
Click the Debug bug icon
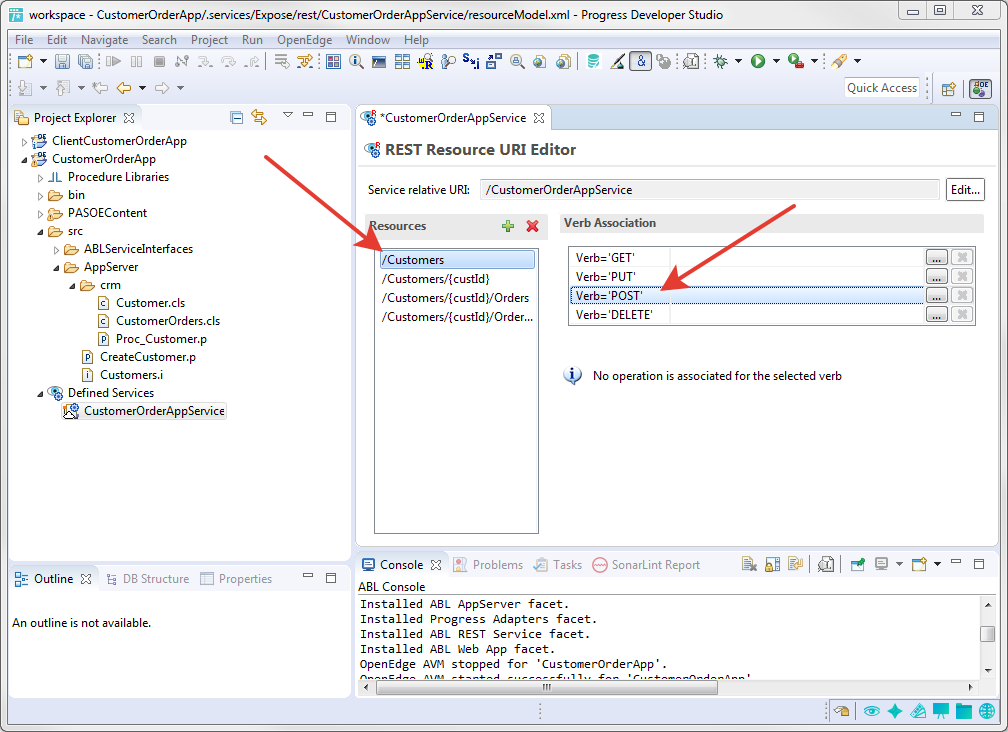721,61
